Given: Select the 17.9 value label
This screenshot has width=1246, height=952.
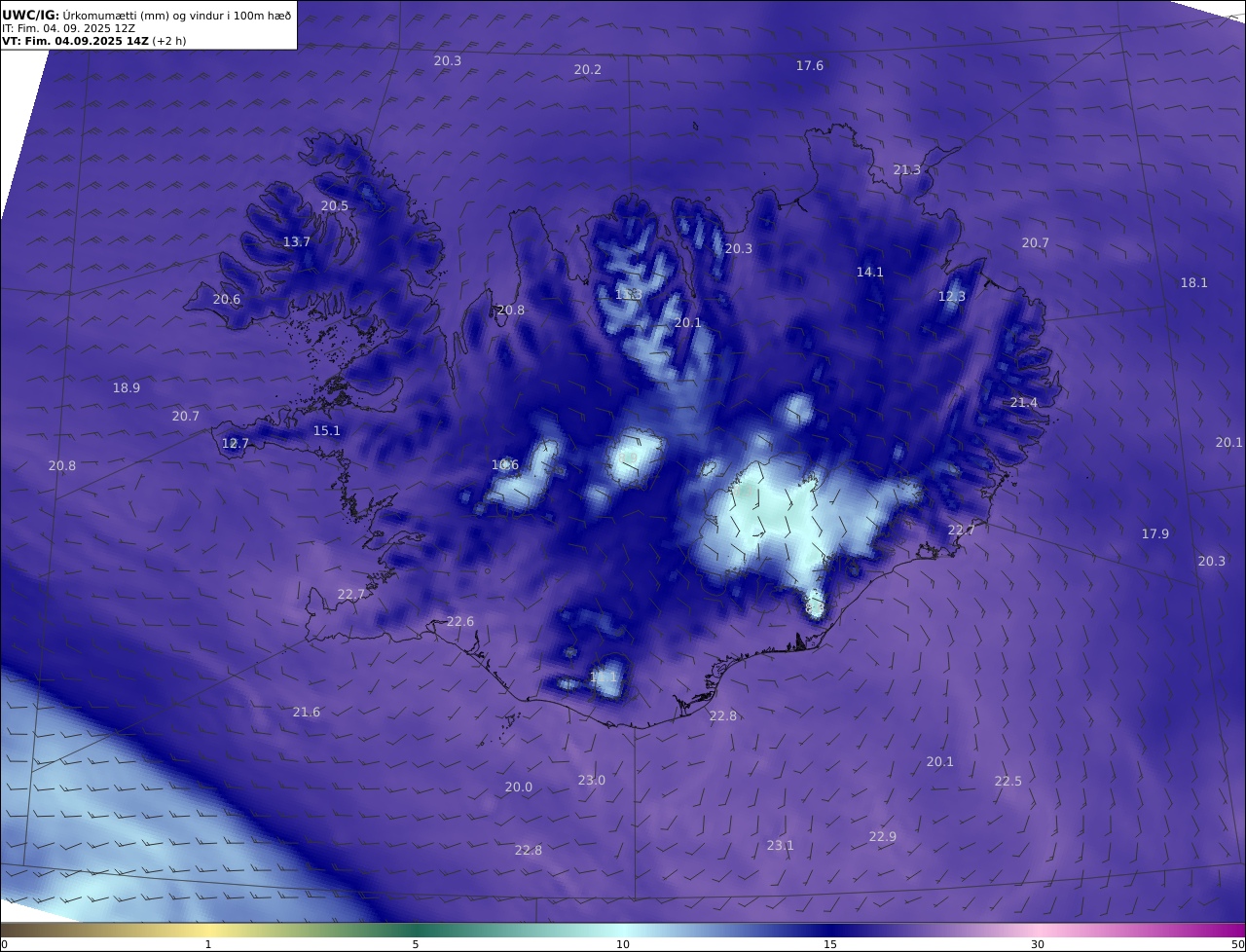Looking at the screenshot, I should (x=1154, y=534).
